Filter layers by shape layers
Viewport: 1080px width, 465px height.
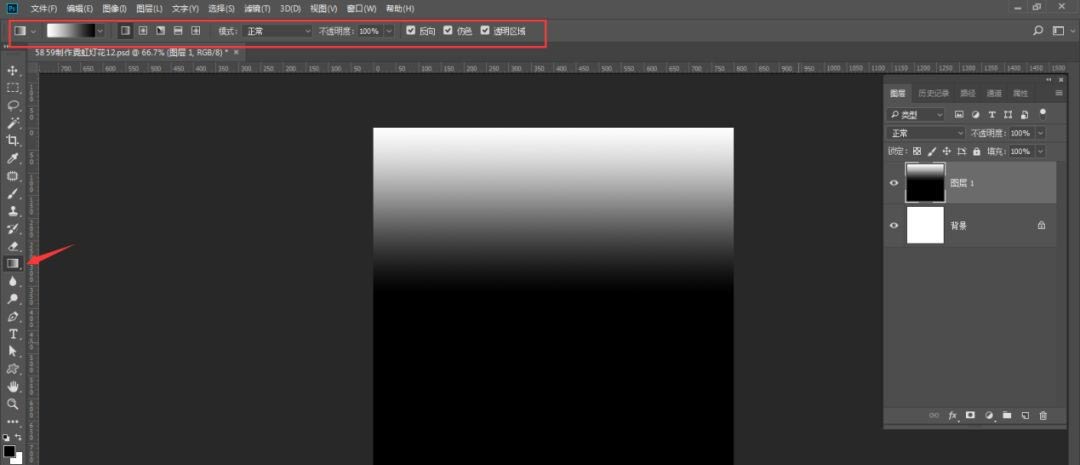[x=1008, y=114]
